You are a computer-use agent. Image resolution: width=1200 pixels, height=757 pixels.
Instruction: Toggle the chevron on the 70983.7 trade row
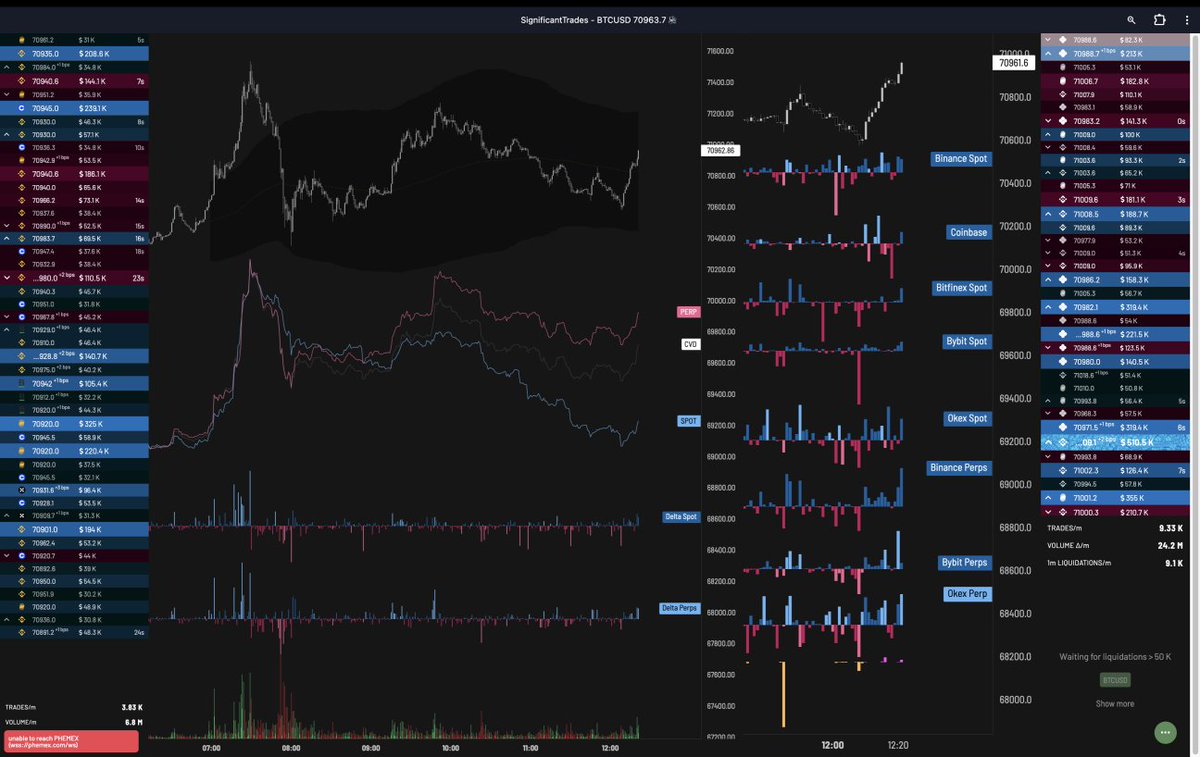(x=8, y=239)
